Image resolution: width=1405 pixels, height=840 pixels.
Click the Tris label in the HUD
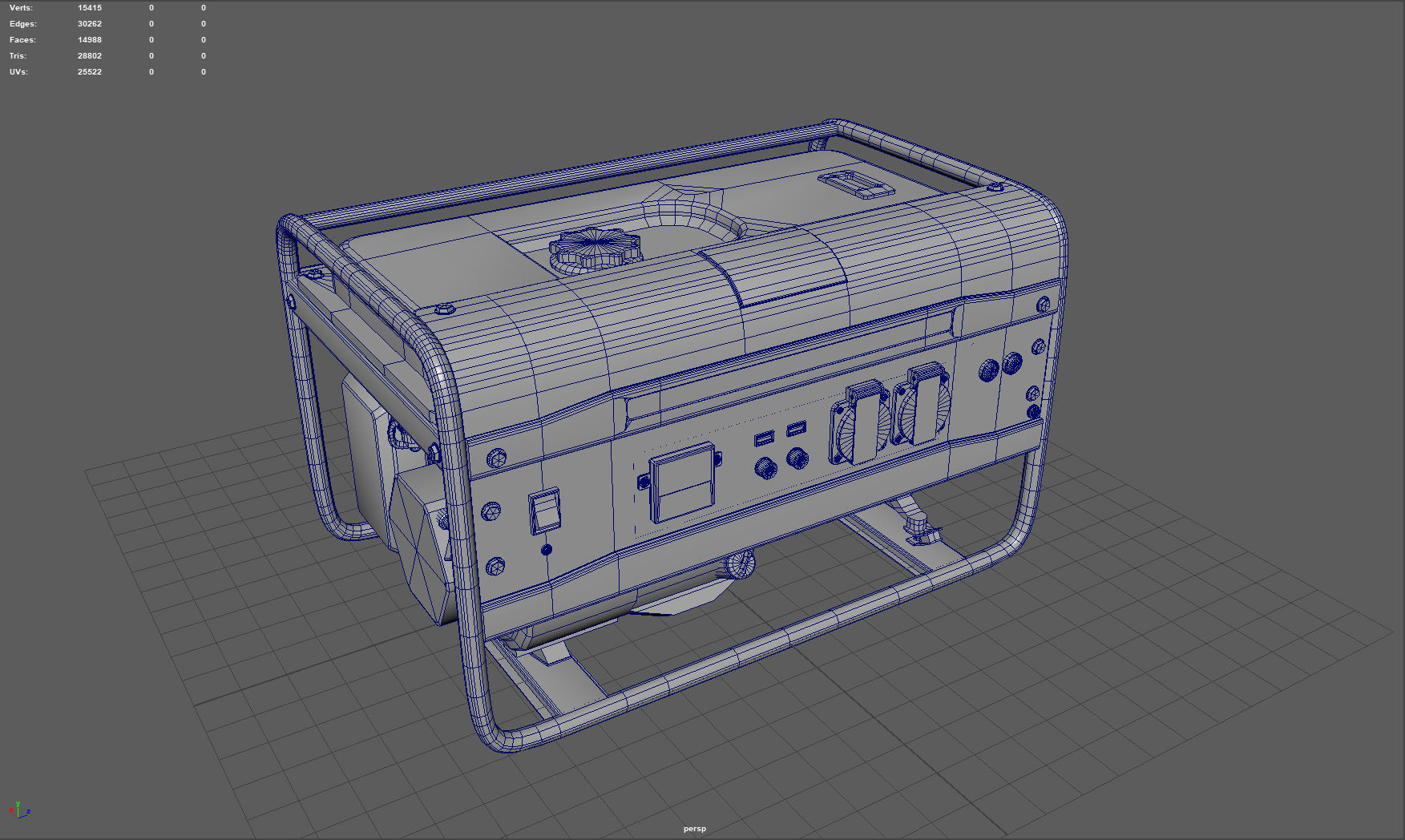click(18, 56)
